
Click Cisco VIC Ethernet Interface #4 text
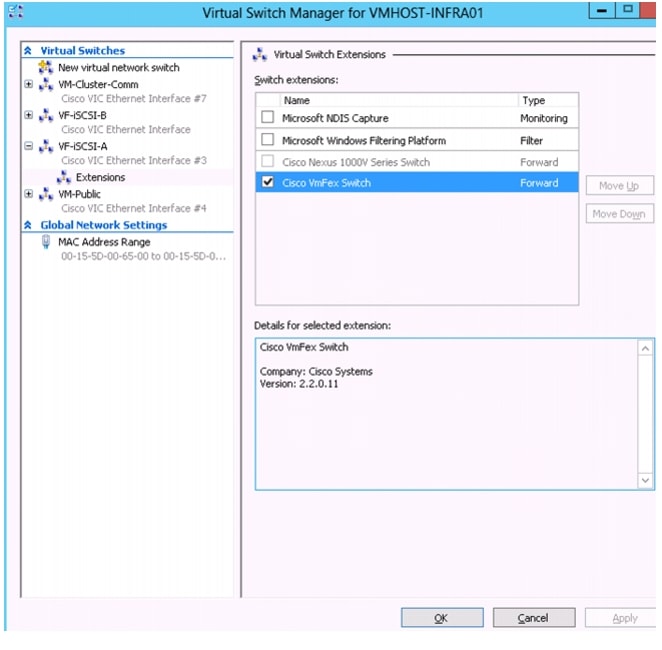[x=134, y=208]
